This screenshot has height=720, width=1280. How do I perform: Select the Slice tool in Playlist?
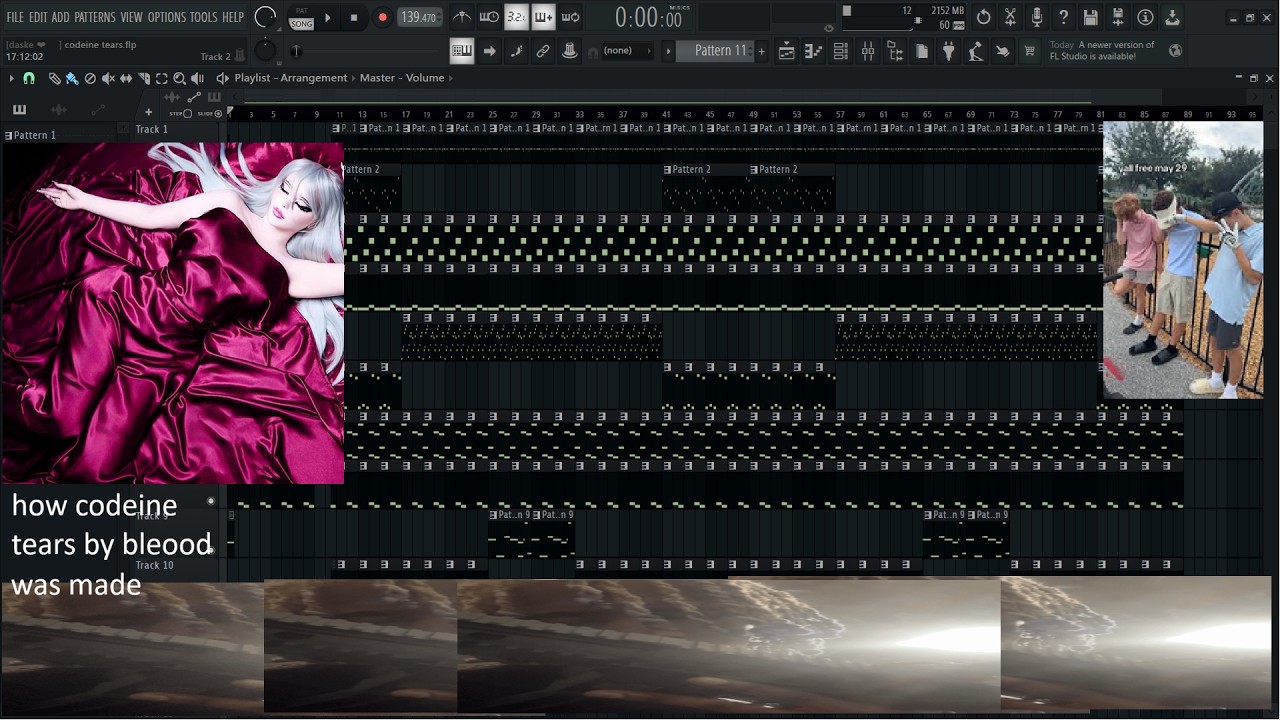point(143,78)
